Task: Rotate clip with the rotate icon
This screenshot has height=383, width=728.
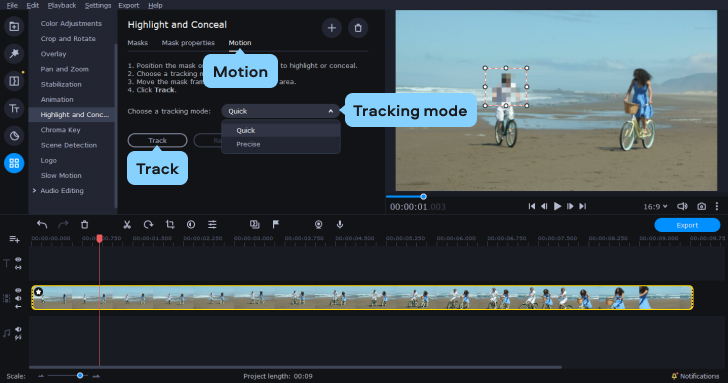Action: click(148, 225)
